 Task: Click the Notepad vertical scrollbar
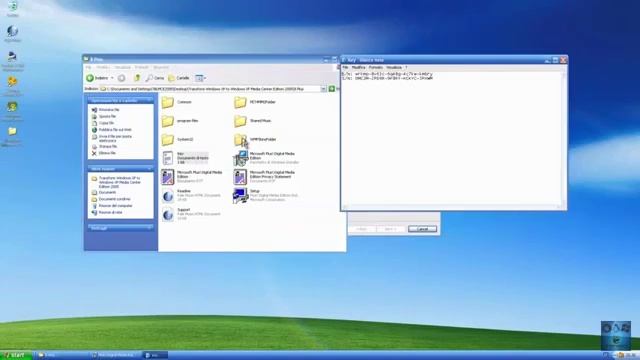point(564,139)
